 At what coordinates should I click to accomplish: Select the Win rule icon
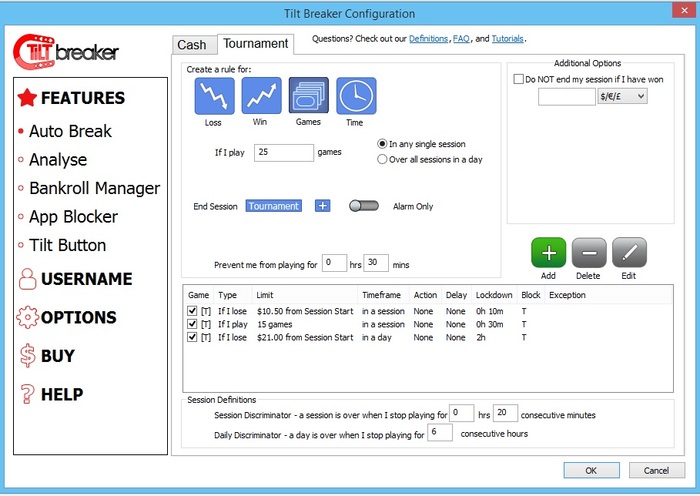[262, 96]
